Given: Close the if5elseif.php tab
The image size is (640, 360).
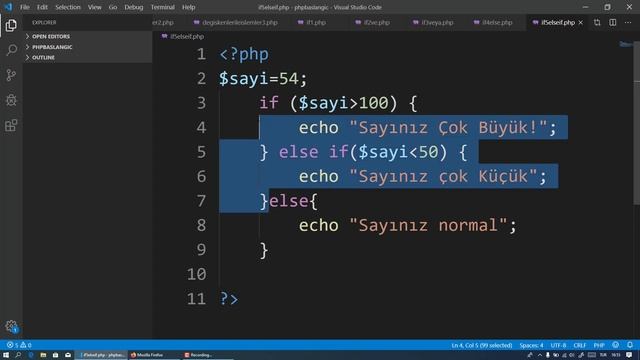Looking at the screenshot, I should tap(580, 22).
